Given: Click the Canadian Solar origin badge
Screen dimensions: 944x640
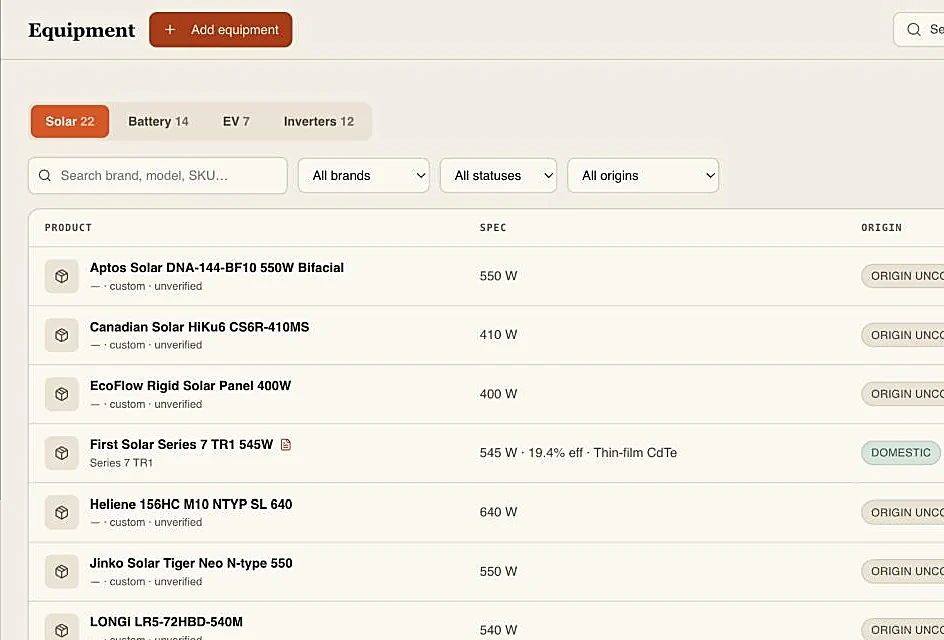Looking at the screenshot, I should pos(902,335).
